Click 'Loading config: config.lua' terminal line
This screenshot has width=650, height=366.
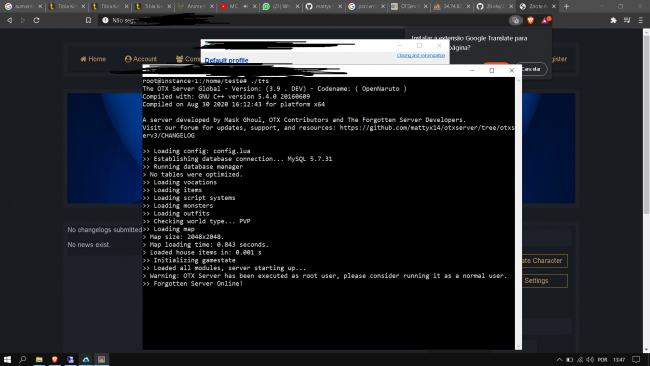196,151
